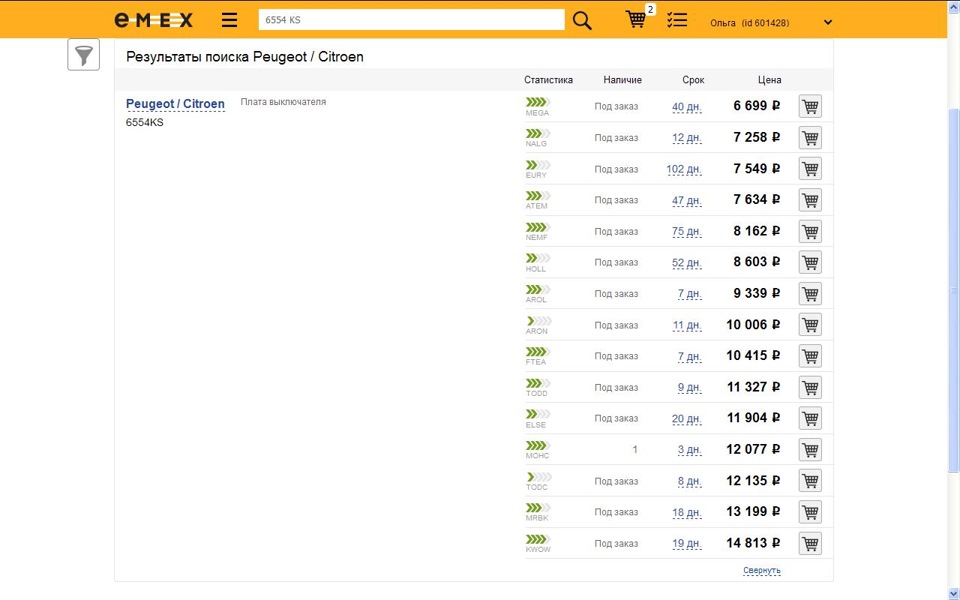The height and width of the screenshot is (600, 960).
Task: Expand the Ольга user account dropdown
Action: pyautogui.click(x=827, y=22)
